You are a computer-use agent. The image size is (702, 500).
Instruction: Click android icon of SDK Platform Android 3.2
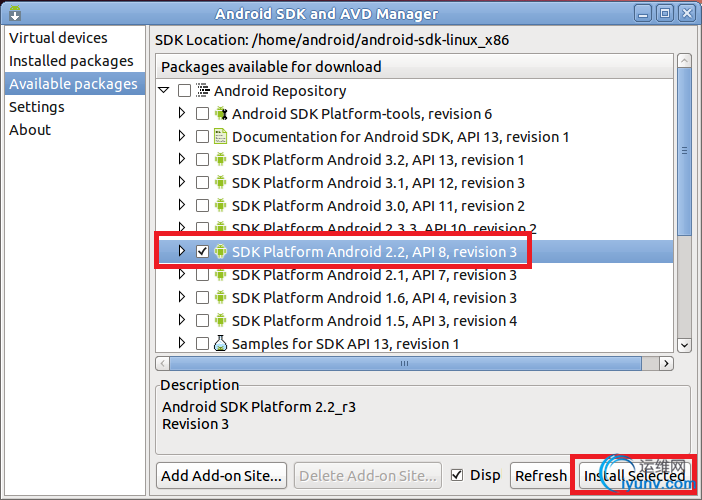tap(220, 159)
